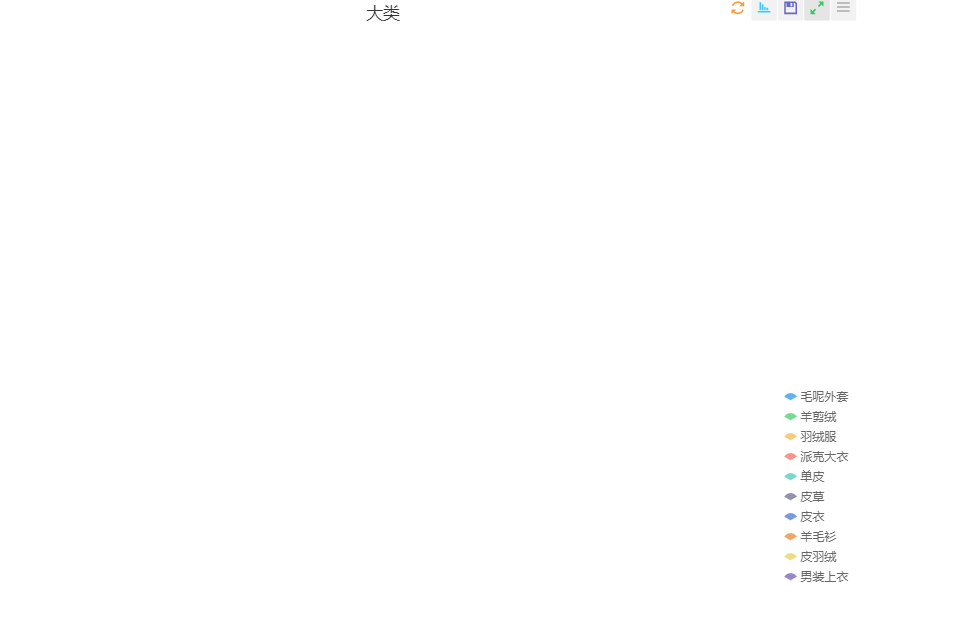Toggle the 派克大衣 legend series
962x628 pixels.
[x=817, y=457]
